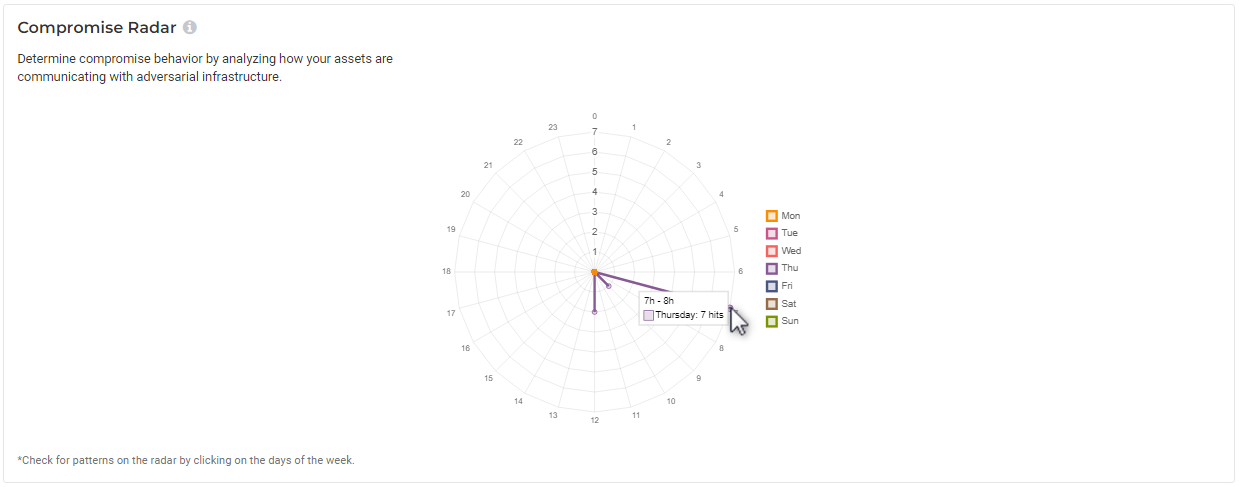This screenshot has width=1241, height=487.
Task: Toggle the Mon orange legend box
Action: 772,216
